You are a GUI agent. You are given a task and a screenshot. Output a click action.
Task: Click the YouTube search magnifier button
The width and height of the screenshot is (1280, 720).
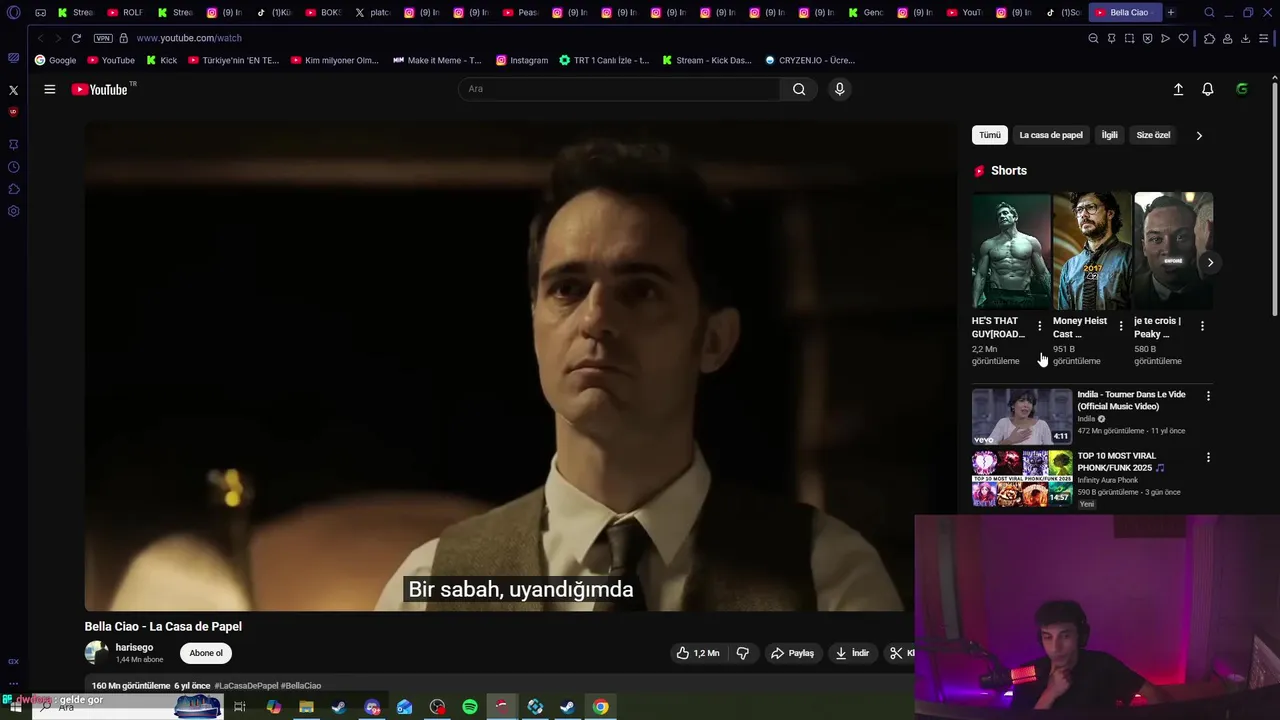pos(799,89)
